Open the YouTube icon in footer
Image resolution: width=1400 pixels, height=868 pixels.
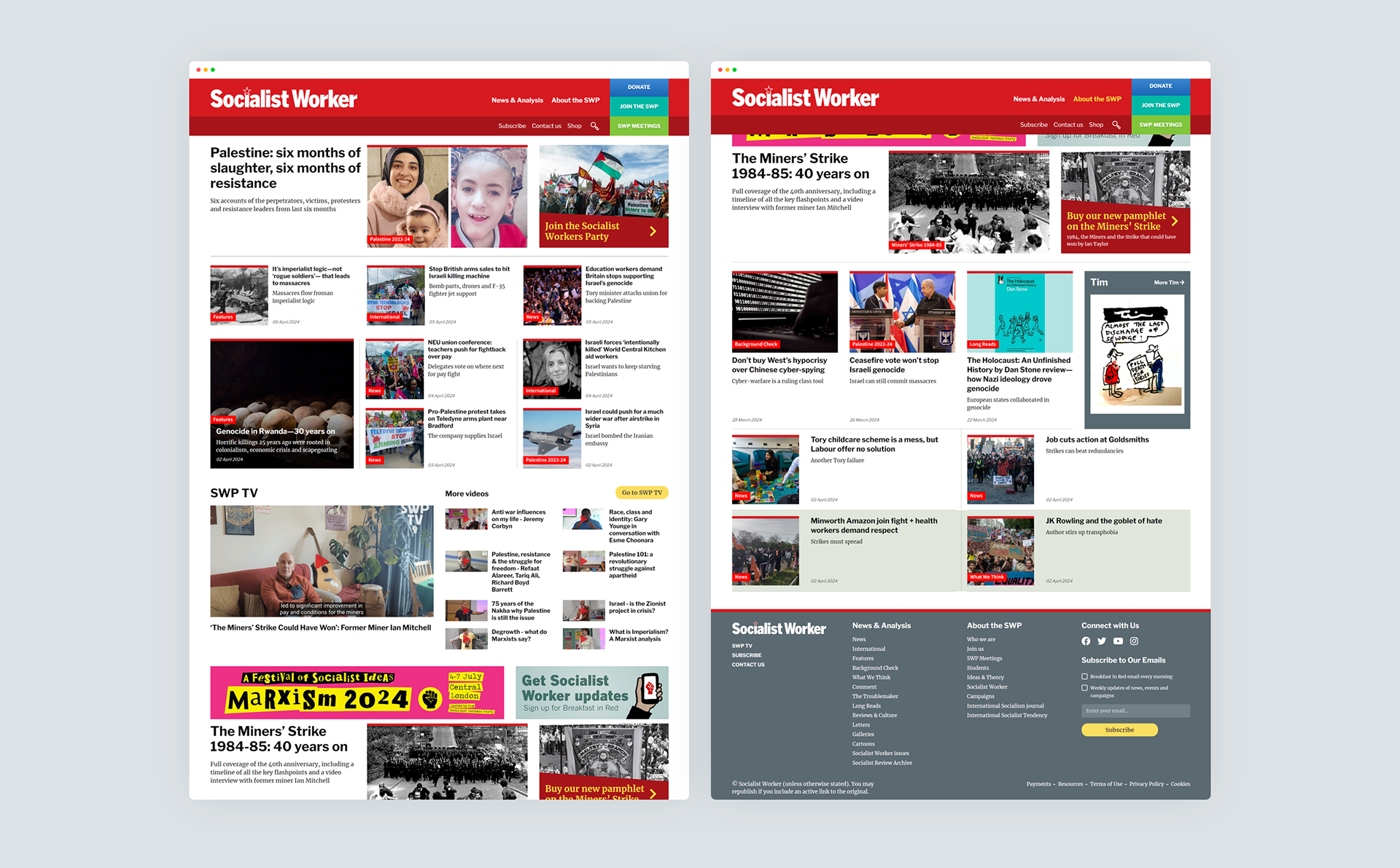click(1118, 641)
